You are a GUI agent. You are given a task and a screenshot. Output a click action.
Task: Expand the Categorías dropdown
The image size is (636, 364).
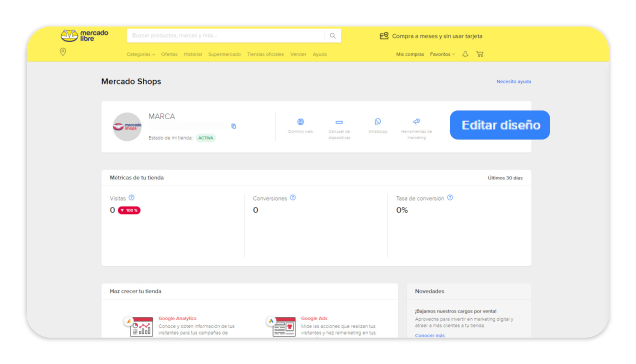pyautogui.click(x=141, y=54)
